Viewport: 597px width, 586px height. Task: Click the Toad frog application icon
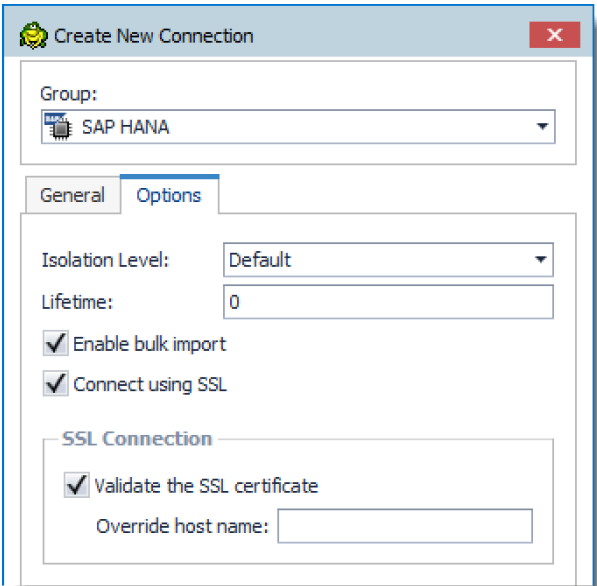coord(34,35)
